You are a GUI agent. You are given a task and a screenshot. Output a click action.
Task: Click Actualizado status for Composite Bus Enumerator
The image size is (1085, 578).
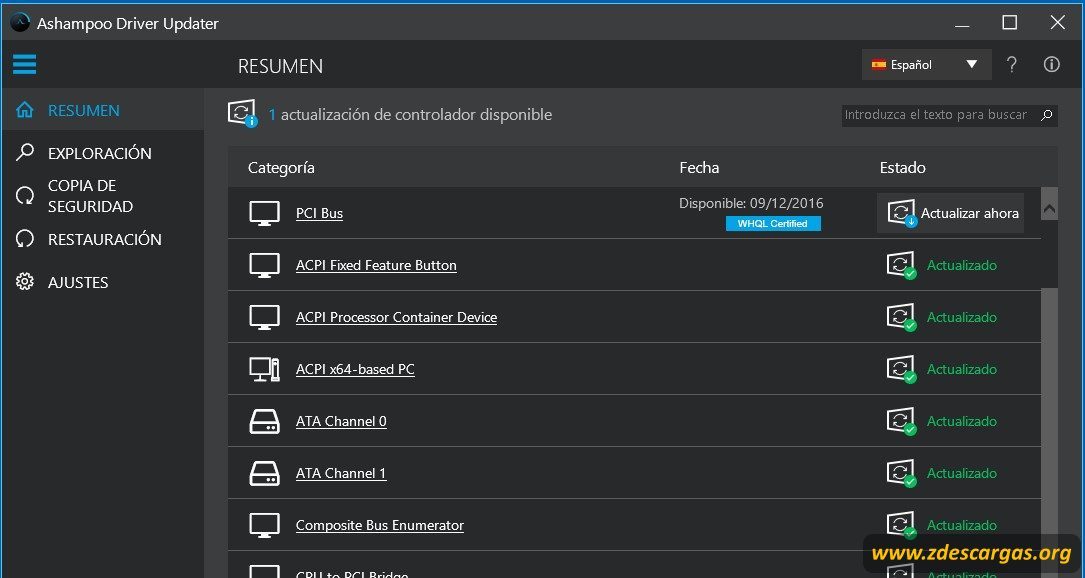(962, 525)
